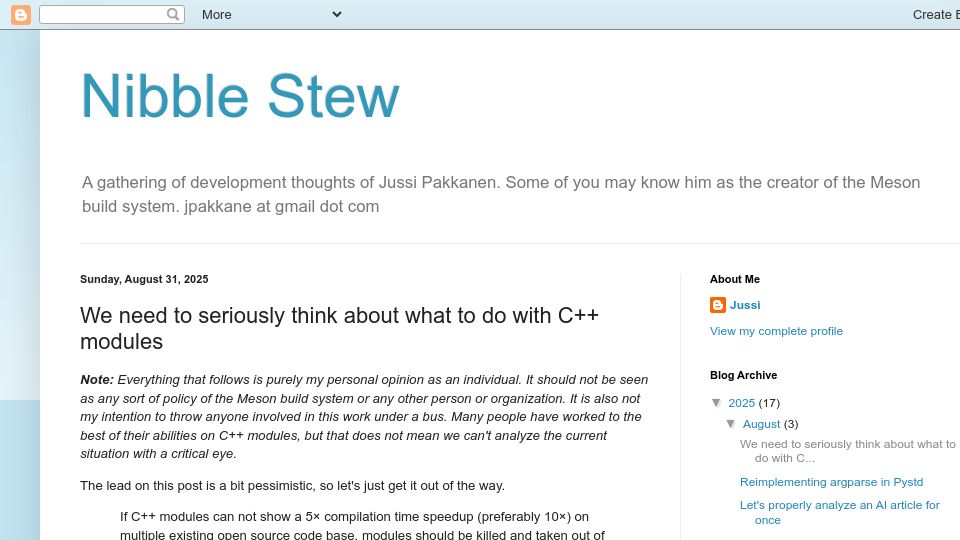Open post titled We need to seriously think
This screenshot has height=540, width=960.
point(339,328)
